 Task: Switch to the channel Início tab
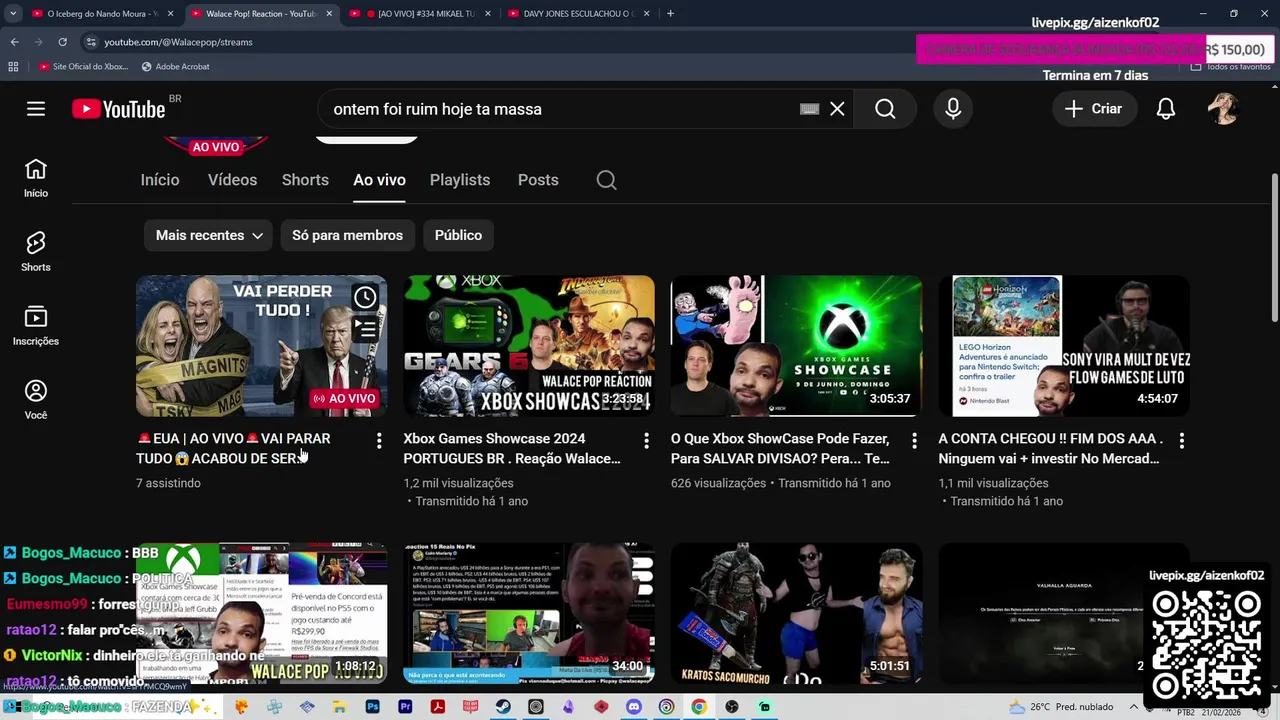pos(160,180)
